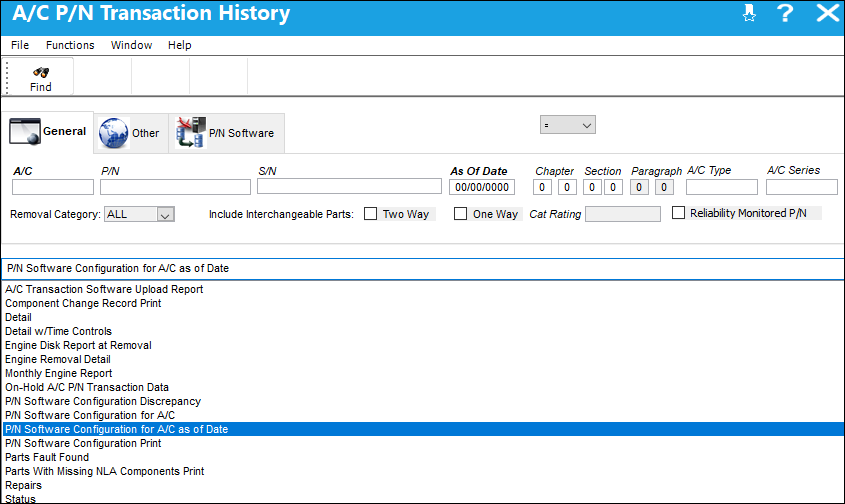Image resolution: width=845 pixels, height=504 pixels.
Task: Click the selected report name field above list
Action: (422, 268)
